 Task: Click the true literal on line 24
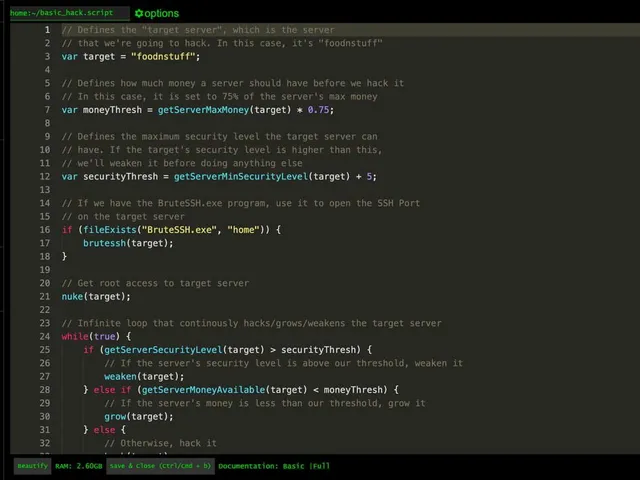click(104, 336)
